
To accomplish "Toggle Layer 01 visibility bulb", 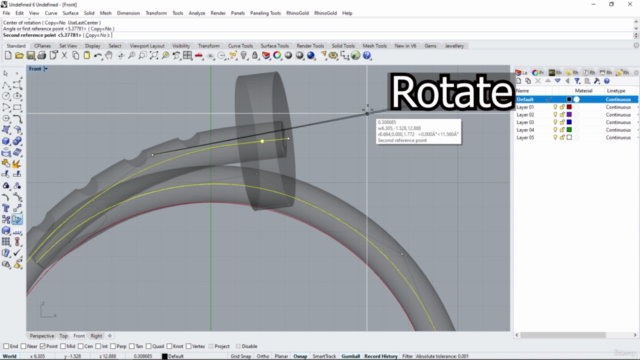I will 555,107.
